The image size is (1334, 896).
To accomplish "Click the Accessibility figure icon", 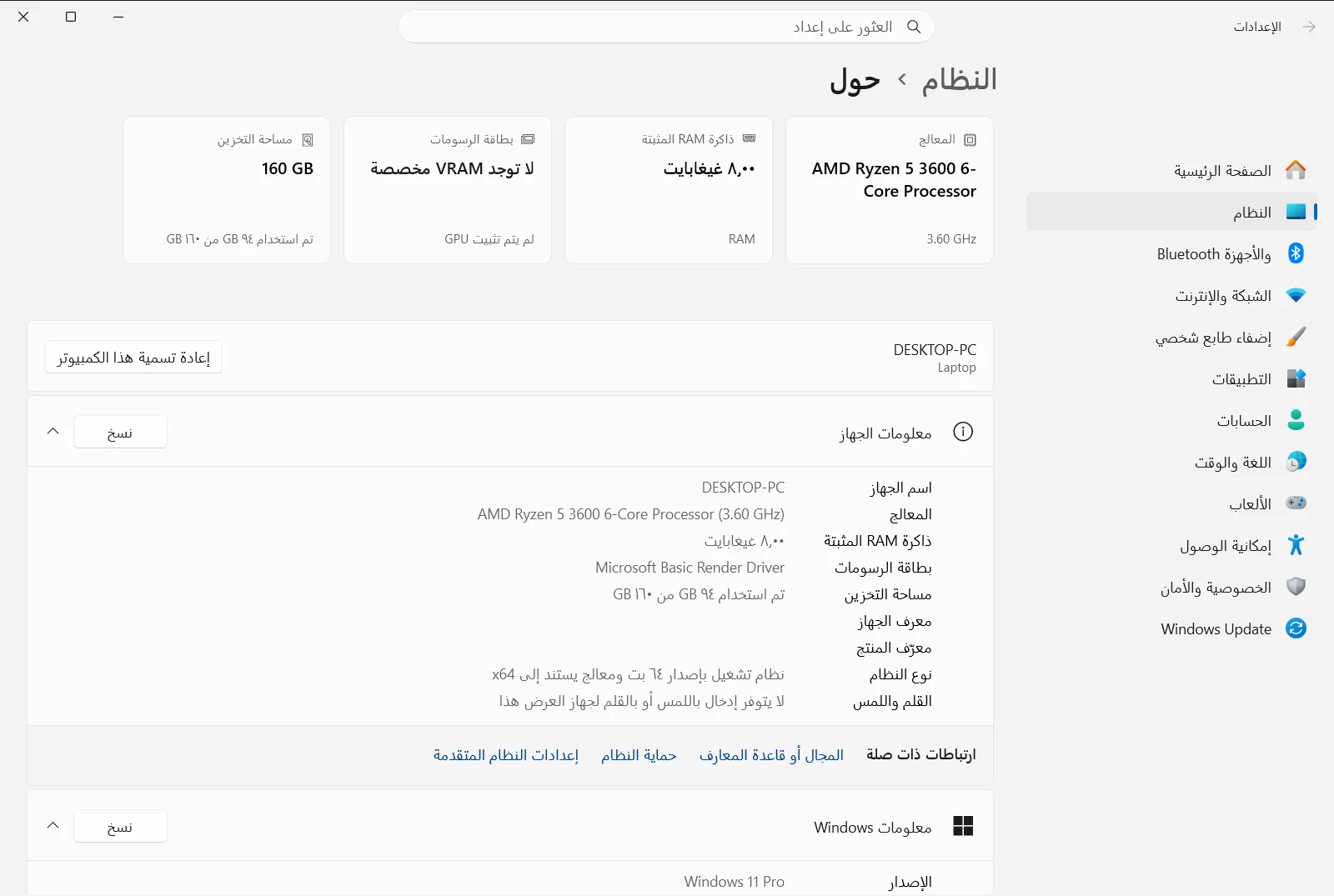I will coord(1296,545).
